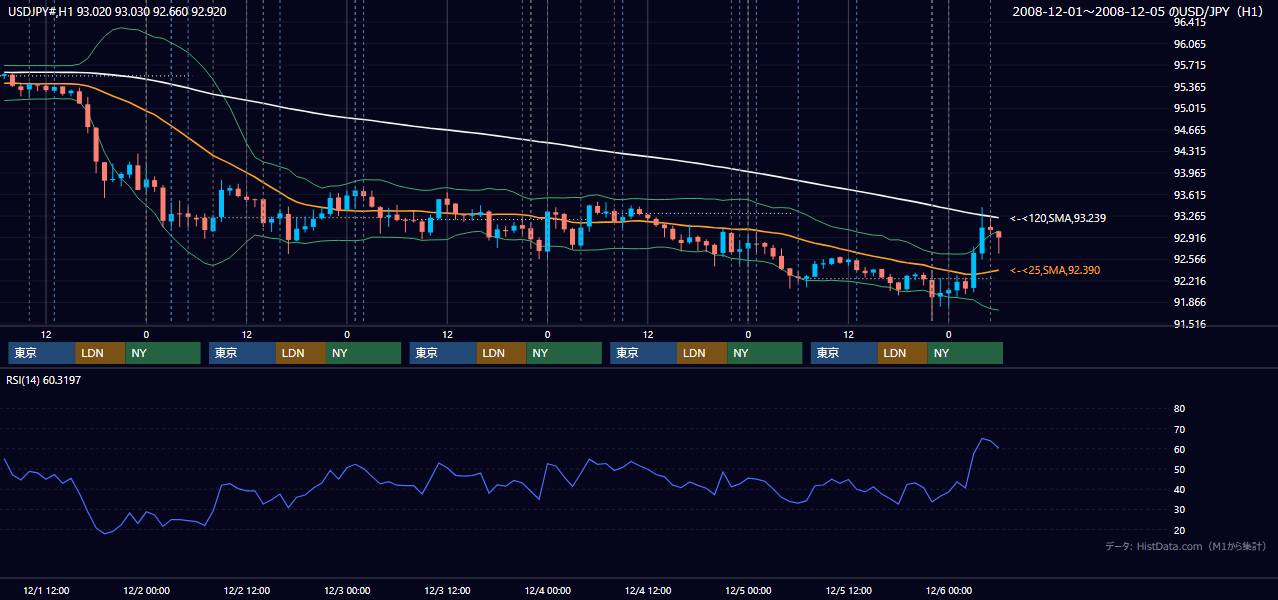The height and width of the screenshot is (600, 1278).
Task: Click the HistData.com data credit text
Action: (x=1186, y=546)
